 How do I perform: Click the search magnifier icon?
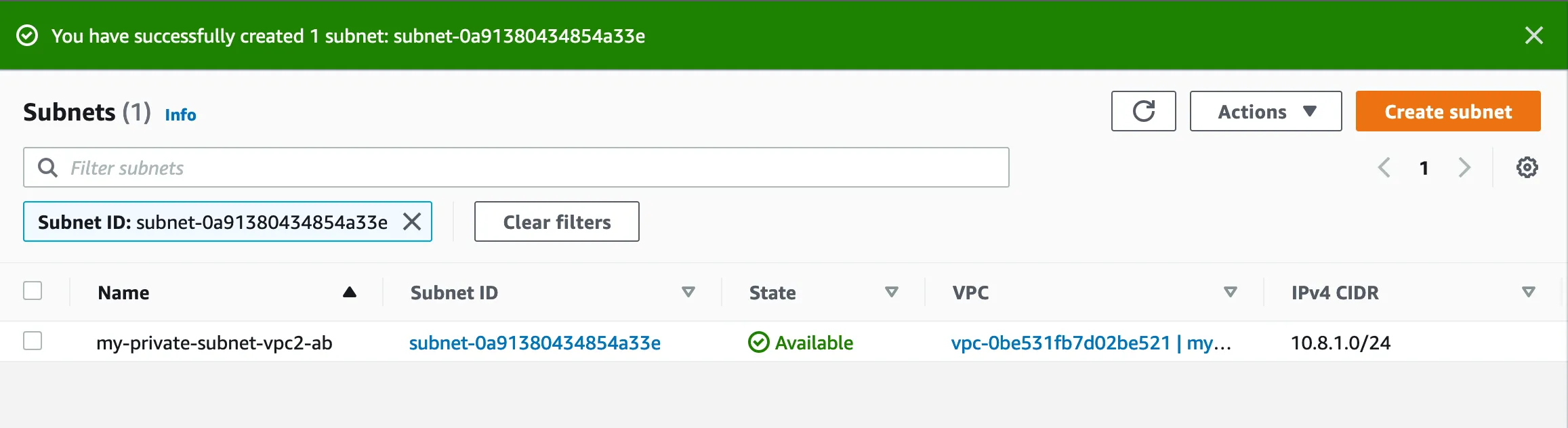[47, 167]
